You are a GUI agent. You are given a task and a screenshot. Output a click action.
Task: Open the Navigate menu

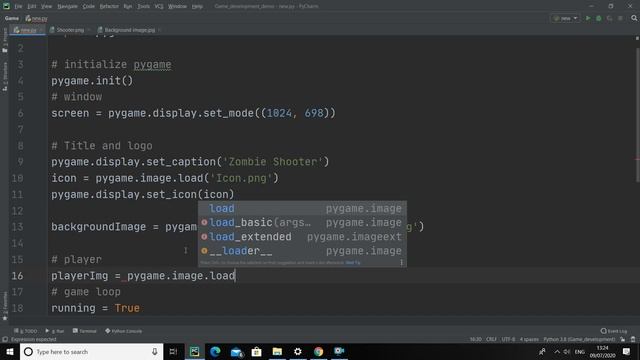[x=67, y=7]
